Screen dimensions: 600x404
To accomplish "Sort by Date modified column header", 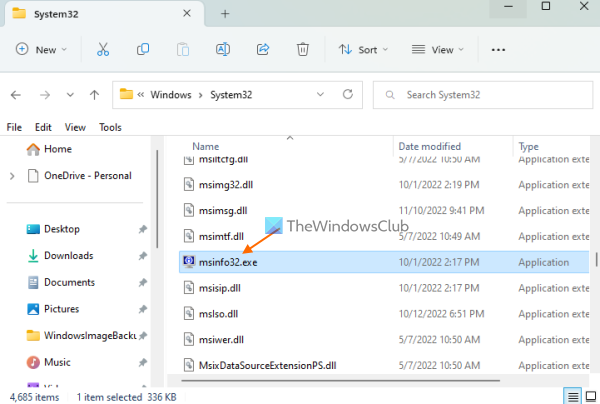I will [x=429, y=146].
